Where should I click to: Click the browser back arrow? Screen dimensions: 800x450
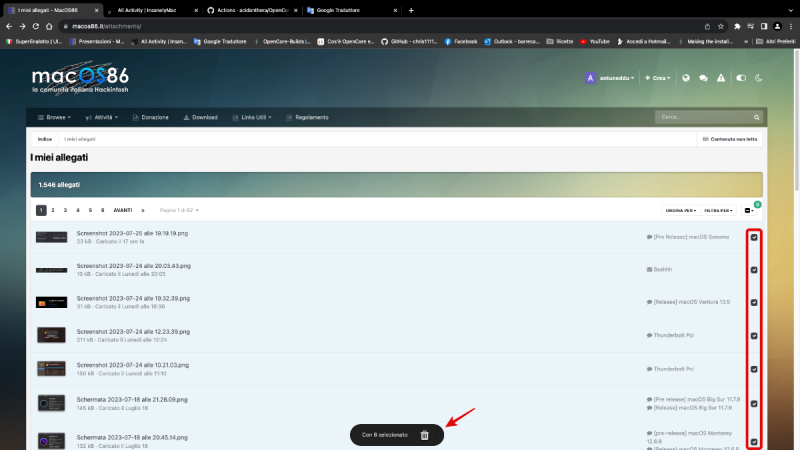click(x=9, y=26)
